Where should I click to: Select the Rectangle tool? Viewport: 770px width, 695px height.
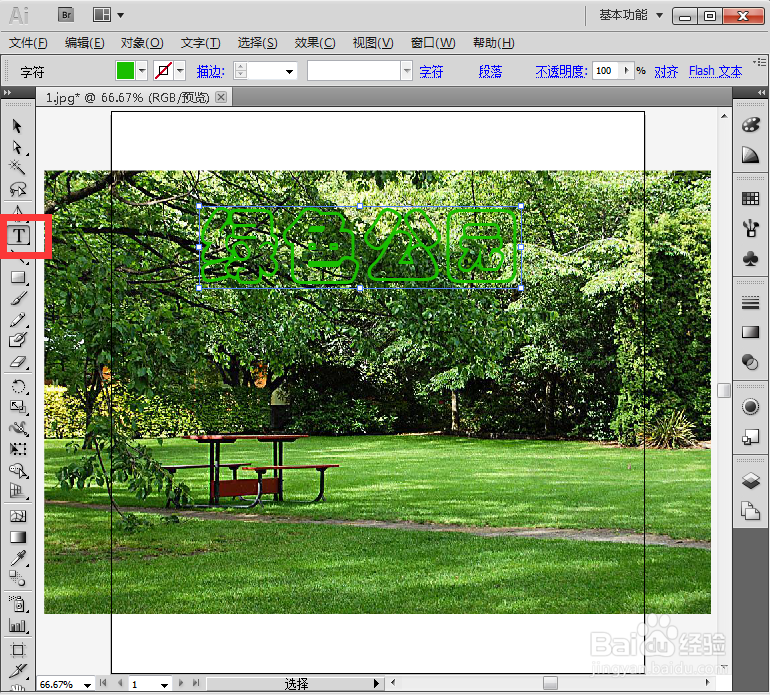(18, 278)
